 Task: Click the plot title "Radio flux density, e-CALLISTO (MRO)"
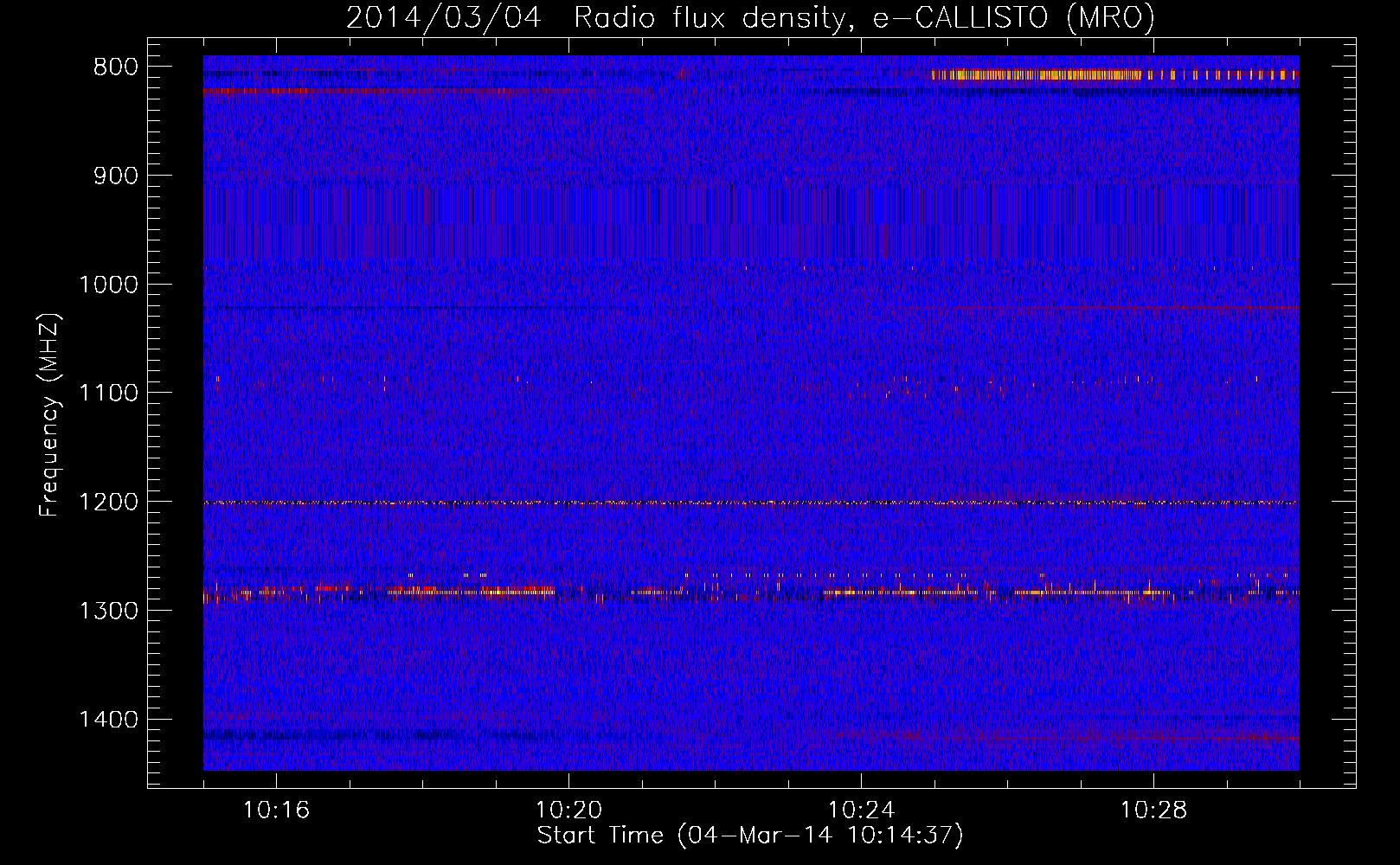coord(864,17)
